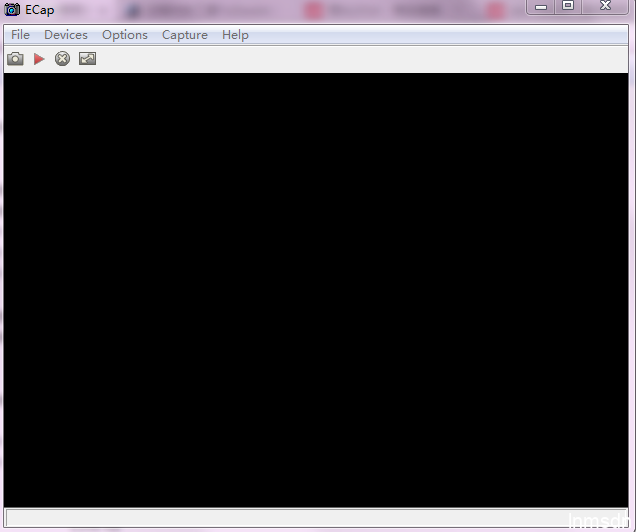Minimize the ECap window
This screenshot has height=532, width=636.
[541, 6]
